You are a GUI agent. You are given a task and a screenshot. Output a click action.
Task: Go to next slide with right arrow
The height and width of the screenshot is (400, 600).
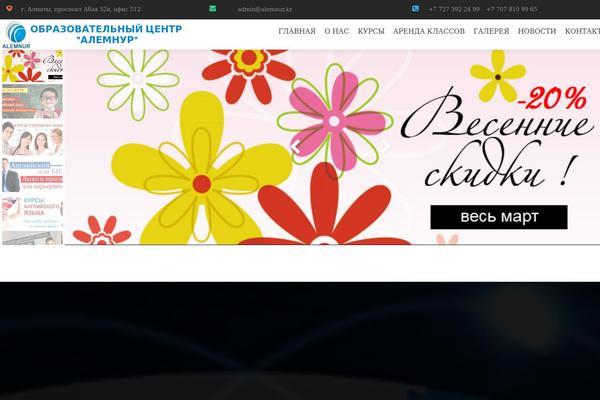tap(385, 147)
